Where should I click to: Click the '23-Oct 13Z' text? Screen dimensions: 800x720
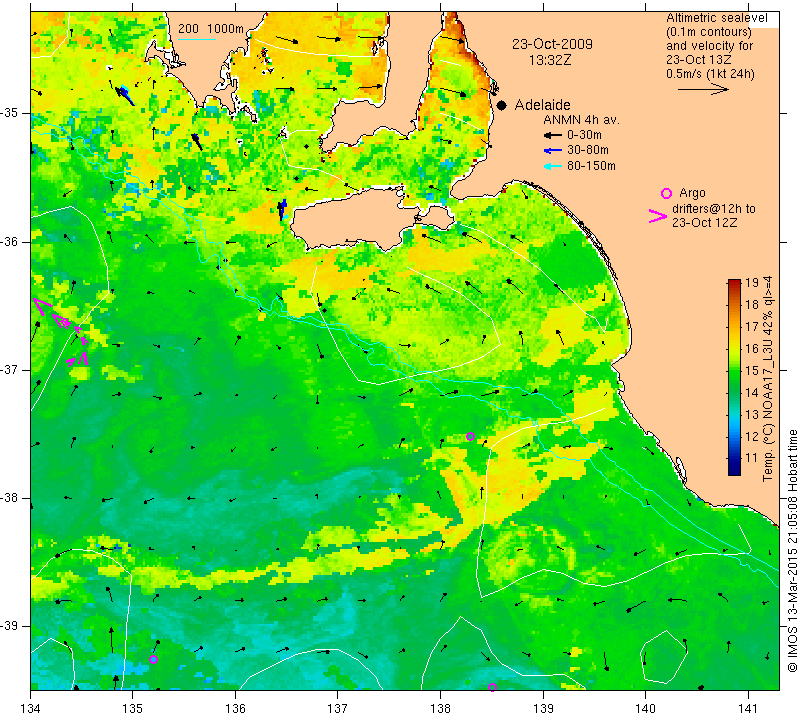click(x=699, y=60)
